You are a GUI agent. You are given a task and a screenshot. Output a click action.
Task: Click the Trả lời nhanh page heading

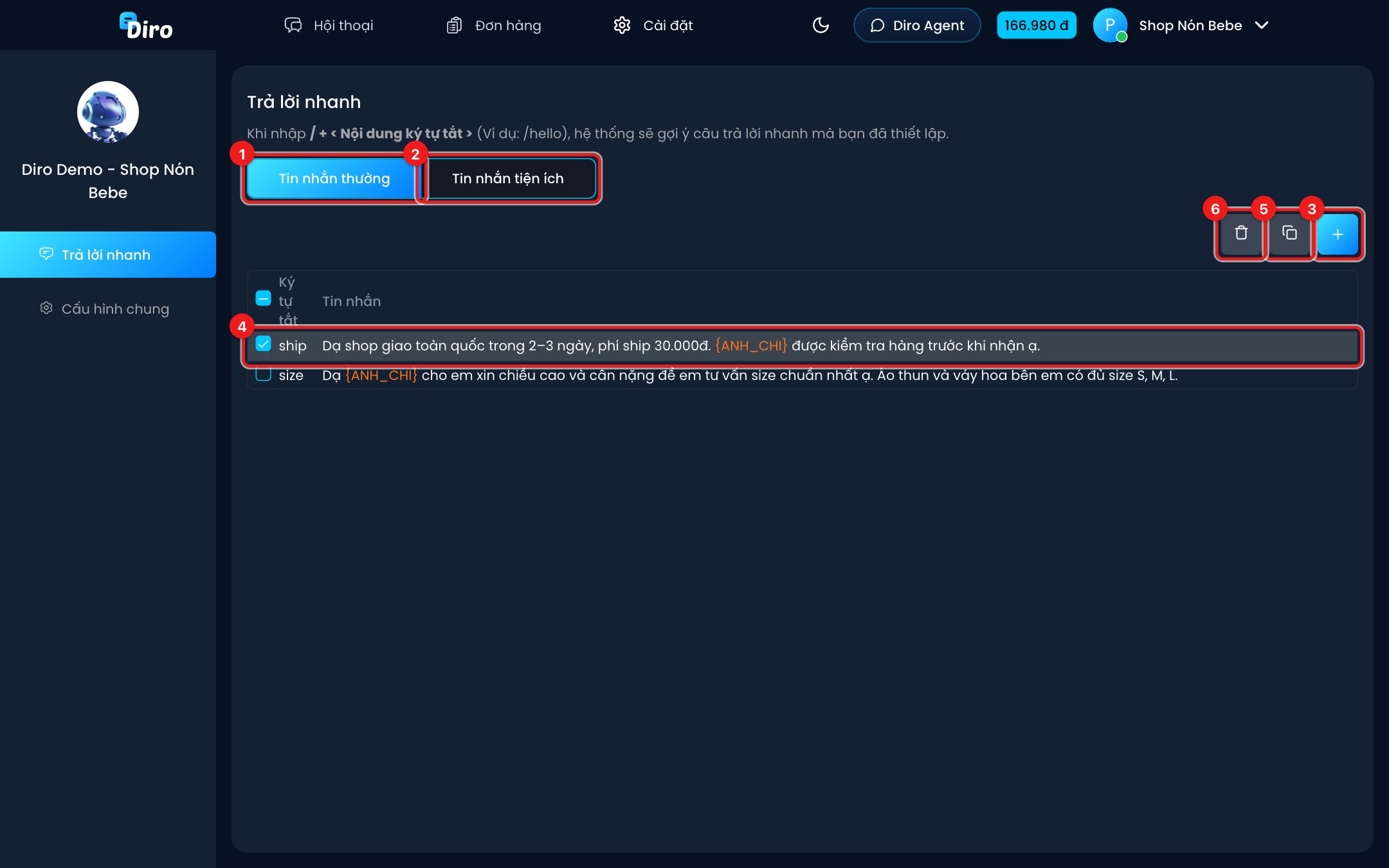point(304,102)
